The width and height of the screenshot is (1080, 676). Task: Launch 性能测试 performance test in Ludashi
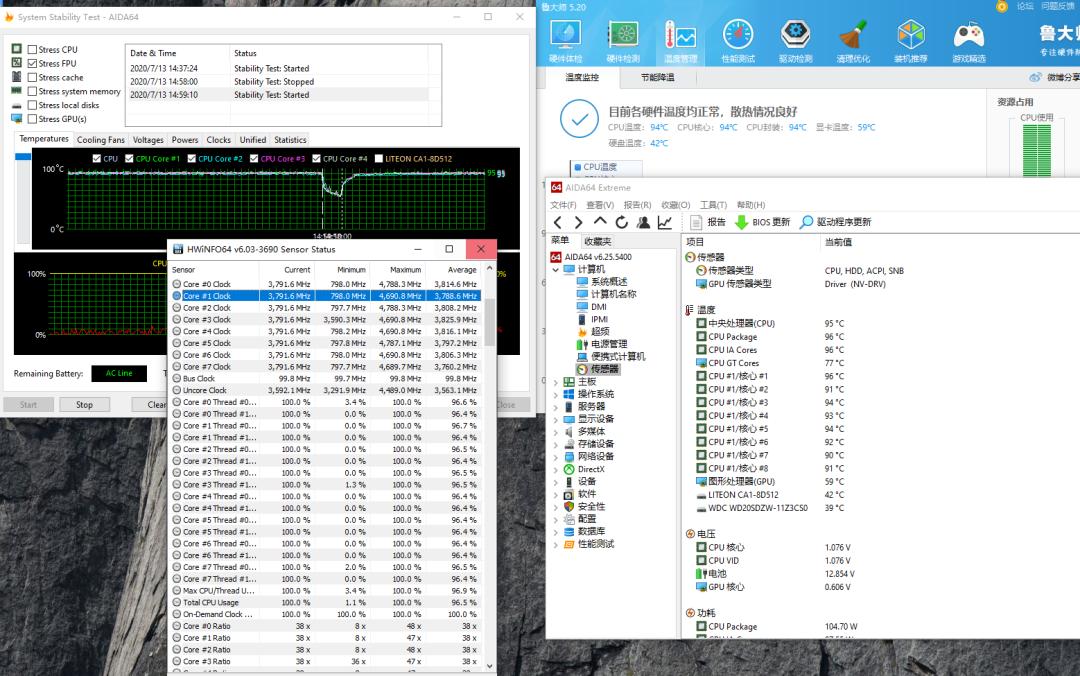pyautogui.click(x=737, y=38)
